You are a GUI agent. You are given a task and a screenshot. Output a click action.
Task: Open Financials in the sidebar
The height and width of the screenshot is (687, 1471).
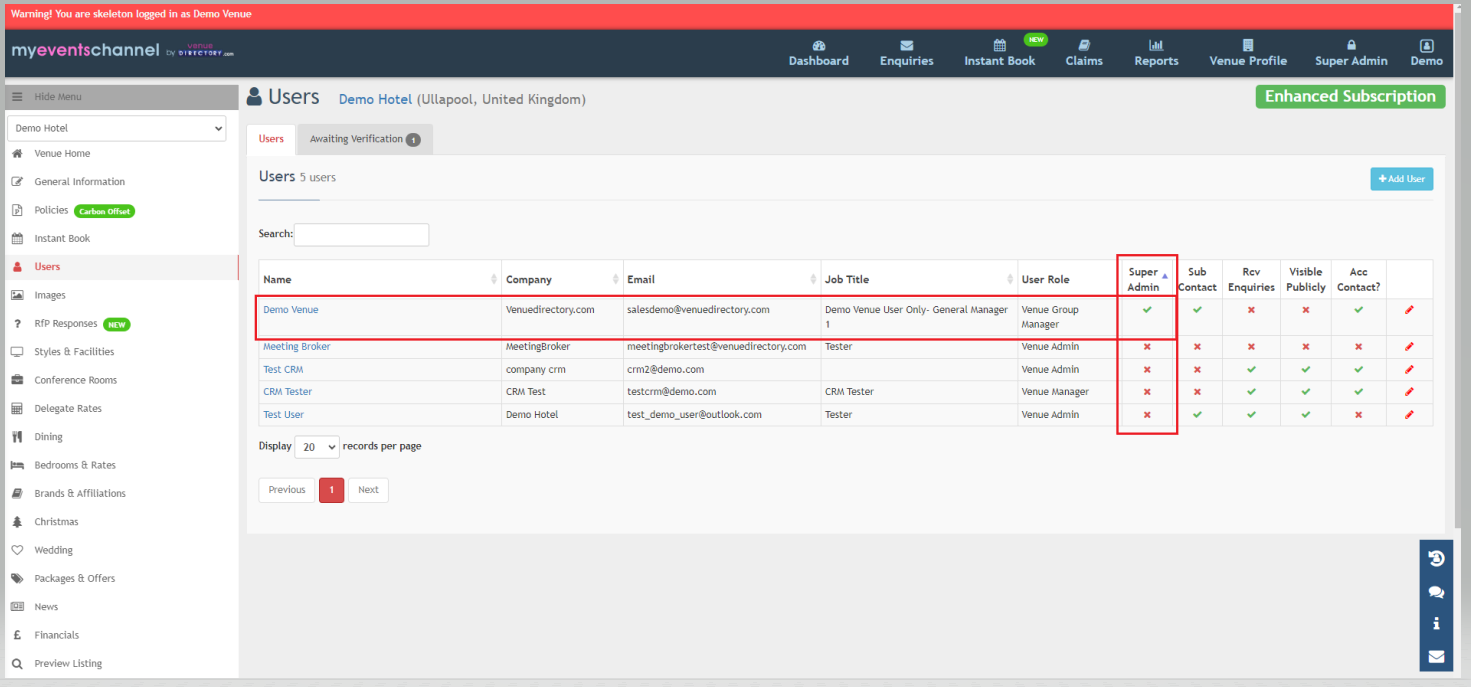tap(56, 635)
